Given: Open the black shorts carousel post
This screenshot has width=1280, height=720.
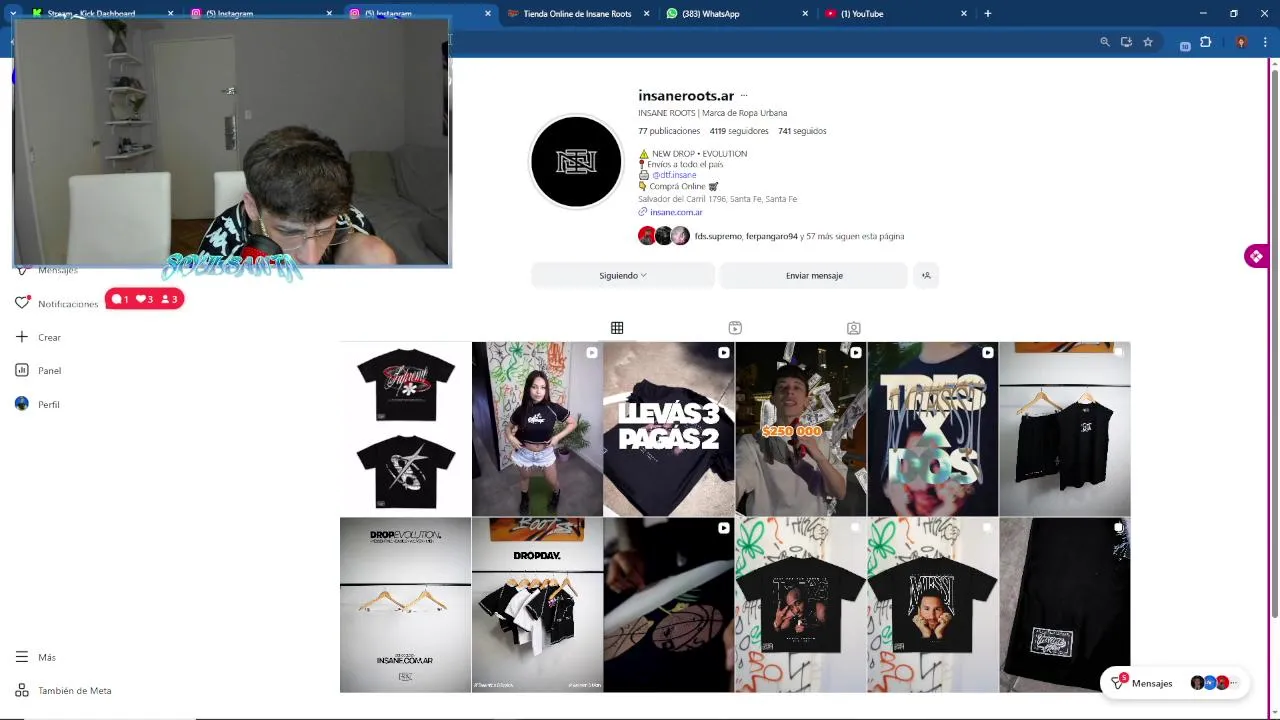Looking at the screenshot, I should [x=1065, y=605].
